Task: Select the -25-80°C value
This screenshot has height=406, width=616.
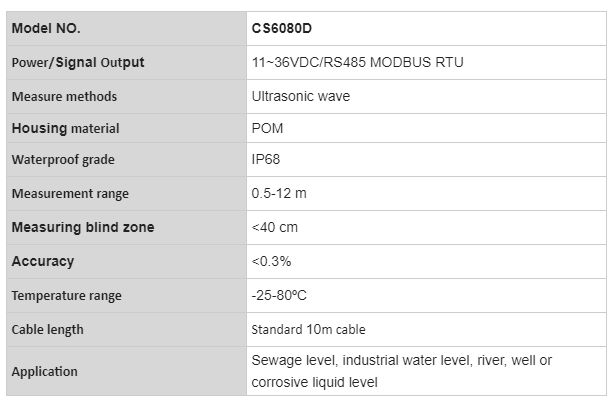Action: click(279, 295)
